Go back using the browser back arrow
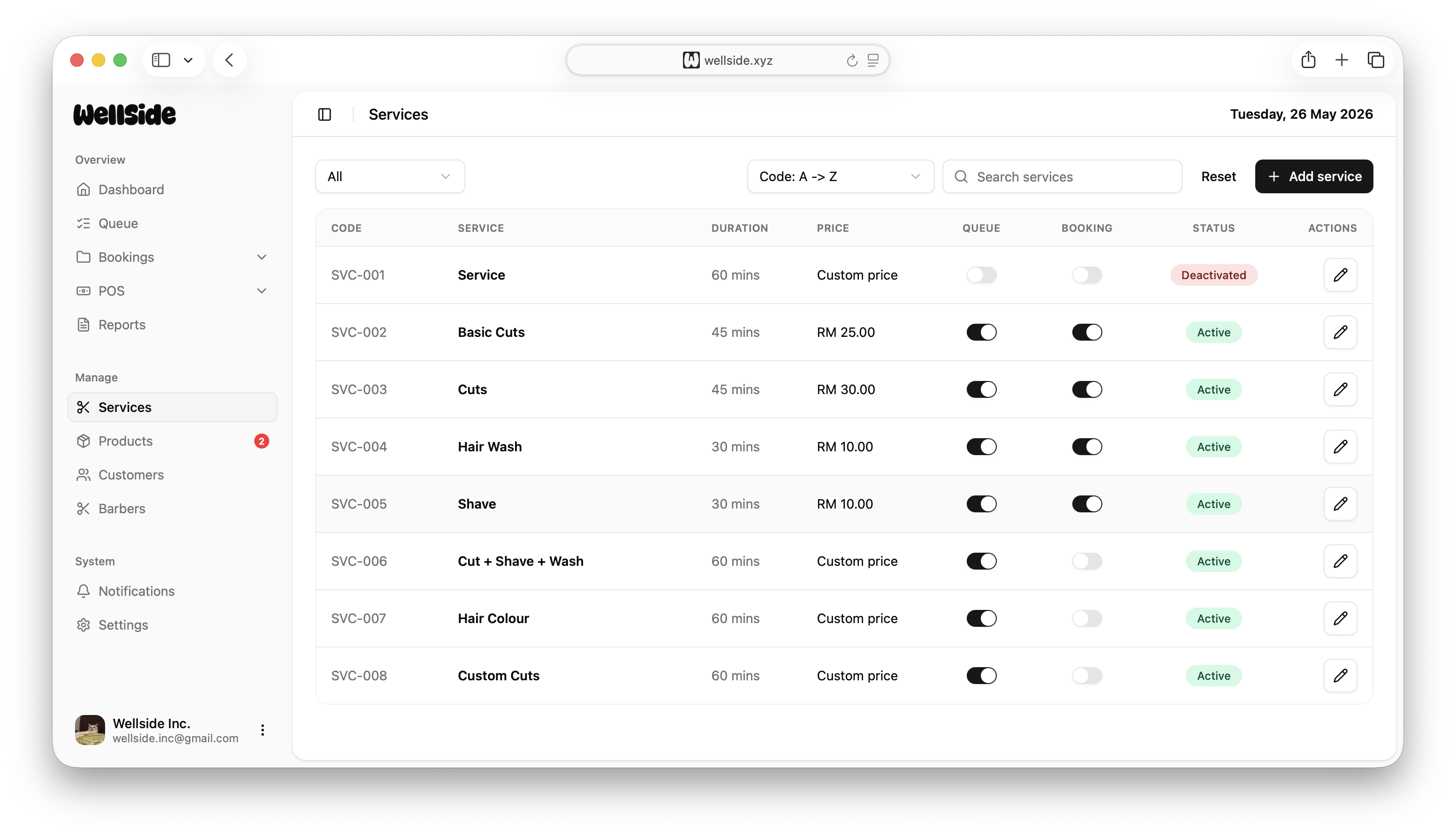This screenshot has height=837, width=1456. [x=229, y=60]
